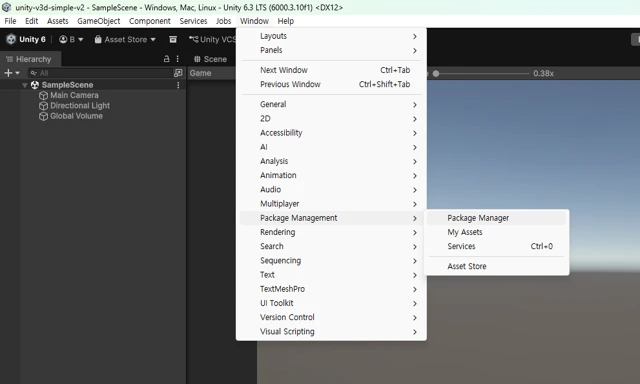640x384 pixels.
Task: Expand the Search submenu
Action: click(331, 246)
